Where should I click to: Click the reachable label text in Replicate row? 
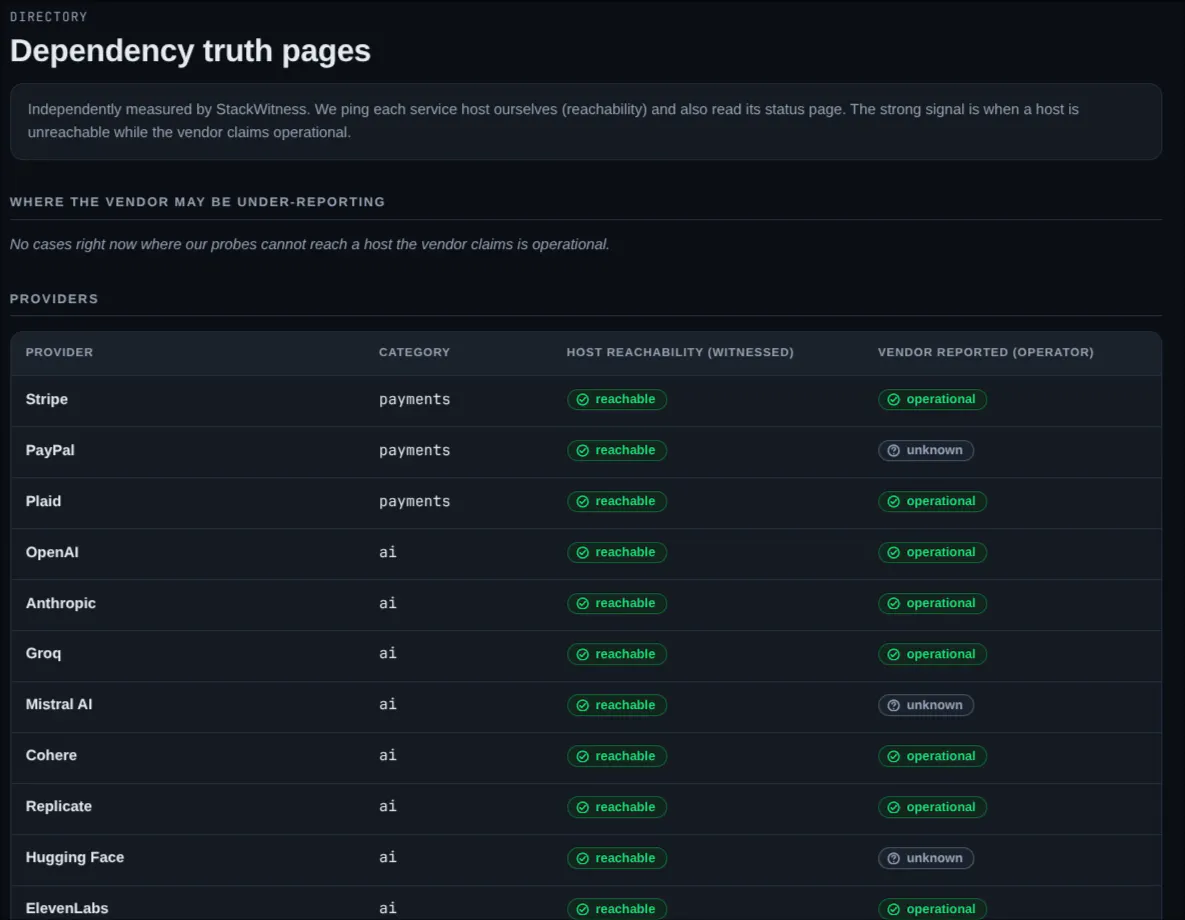coord(625,807)
